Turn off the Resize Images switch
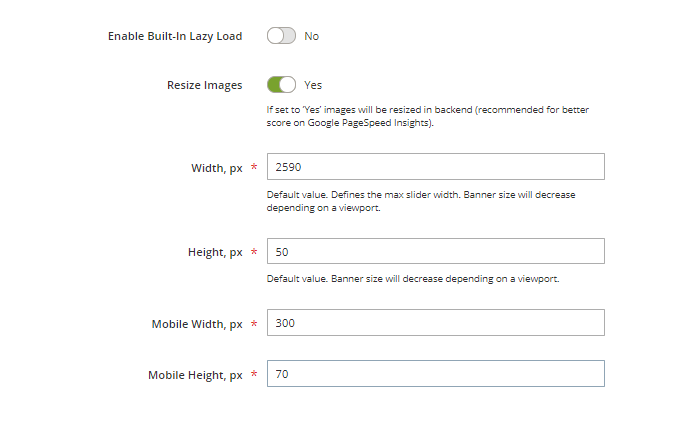 tap(281, 85)
